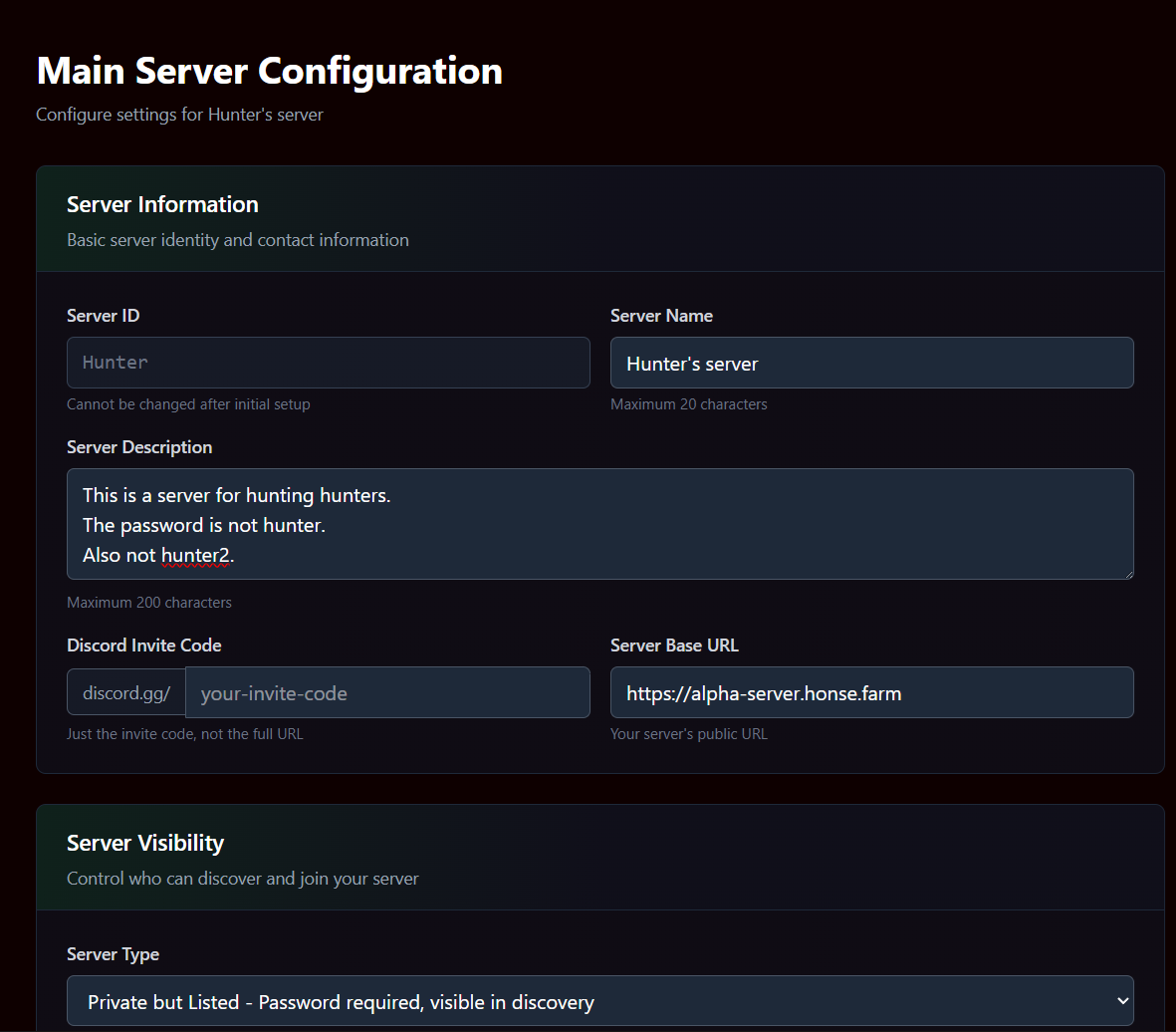Focus the Server Description textarea
The image size is (1176, 1032).
coord(597,523)
